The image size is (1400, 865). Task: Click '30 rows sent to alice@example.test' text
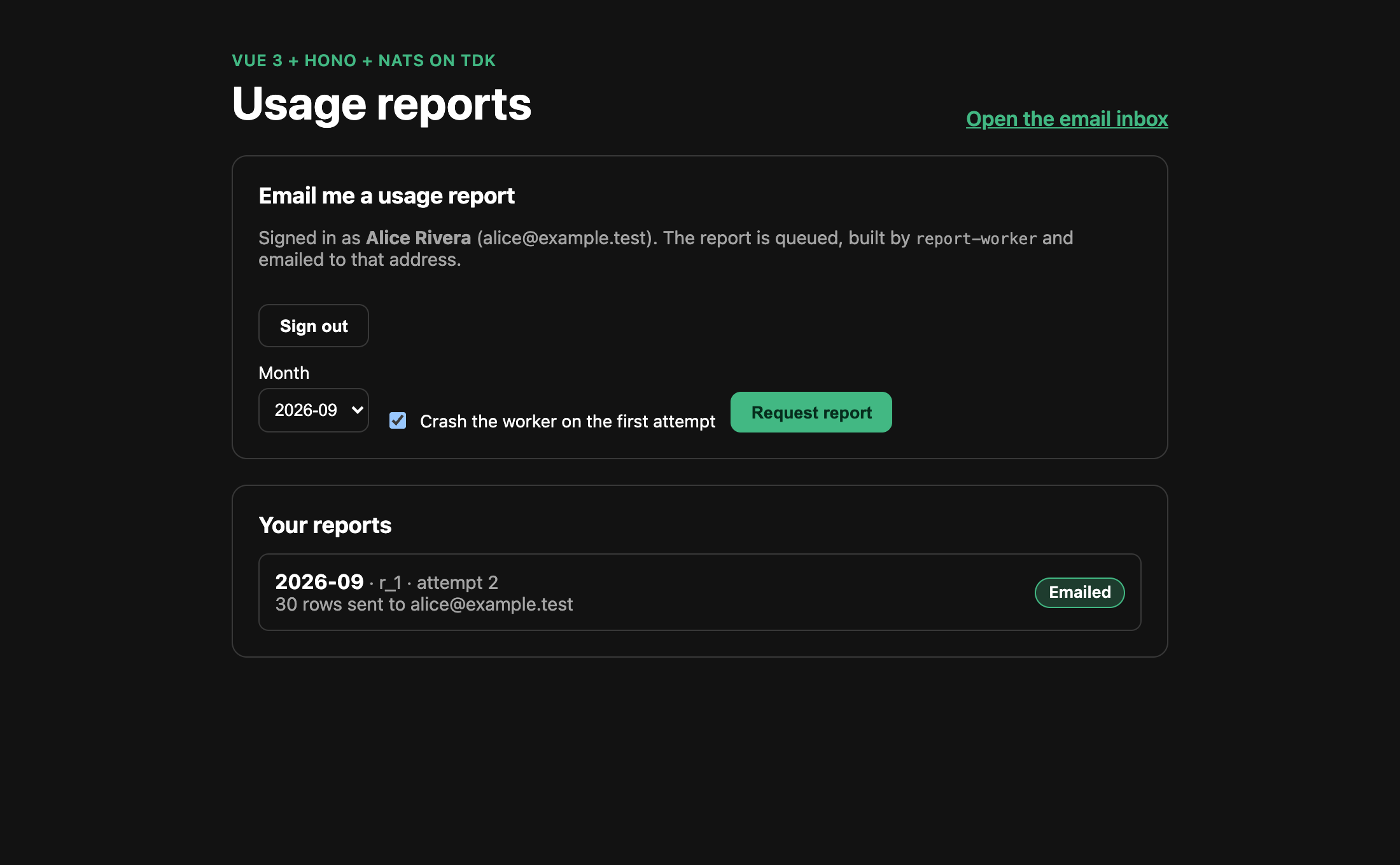coord(424,604)
